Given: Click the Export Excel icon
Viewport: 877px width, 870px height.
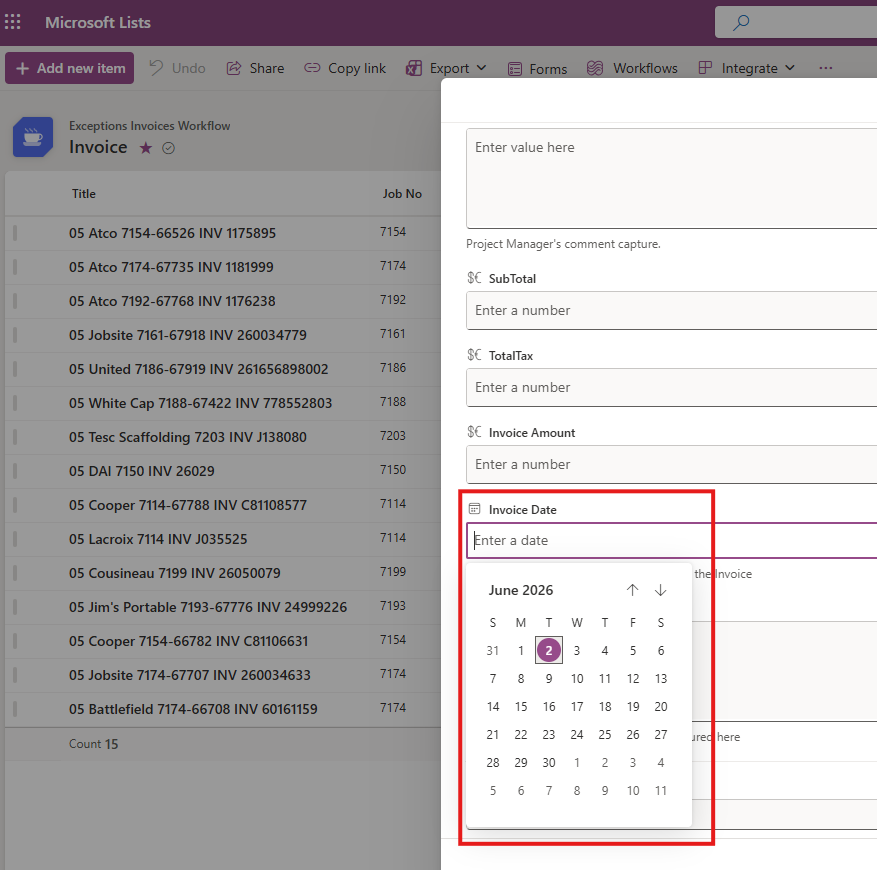Looking at the screenshot, I should click(x=414, y=68).
